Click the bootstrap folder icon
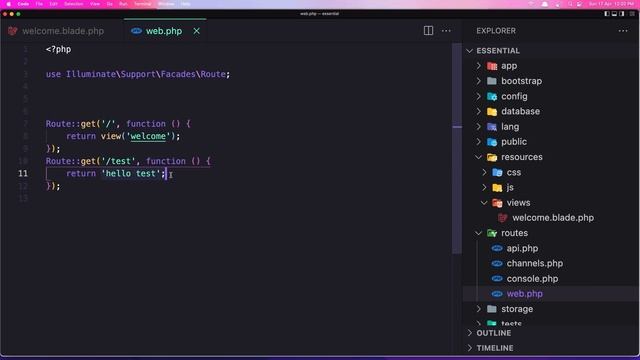This screenshot has width=640, height=360. [492, 81]
